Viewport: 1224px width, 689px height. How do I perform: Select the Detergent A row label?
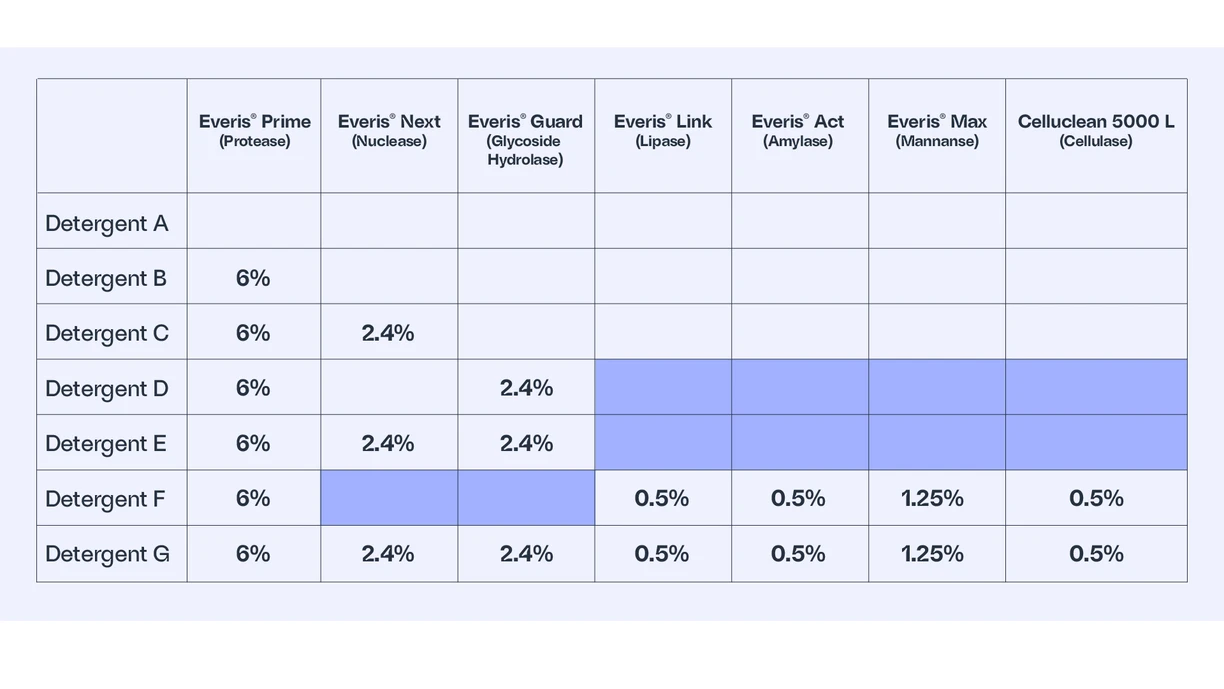click(x=107, y=223)
